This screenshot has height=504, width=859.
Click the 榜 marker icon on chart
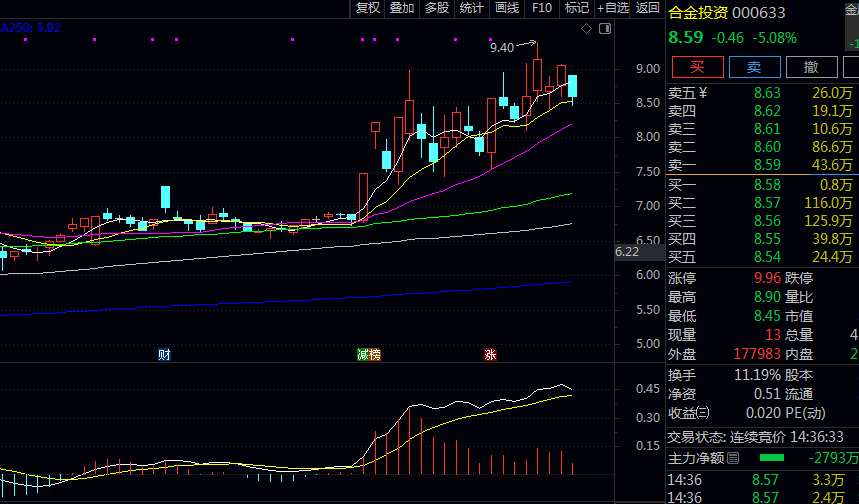tap(375, 354)
